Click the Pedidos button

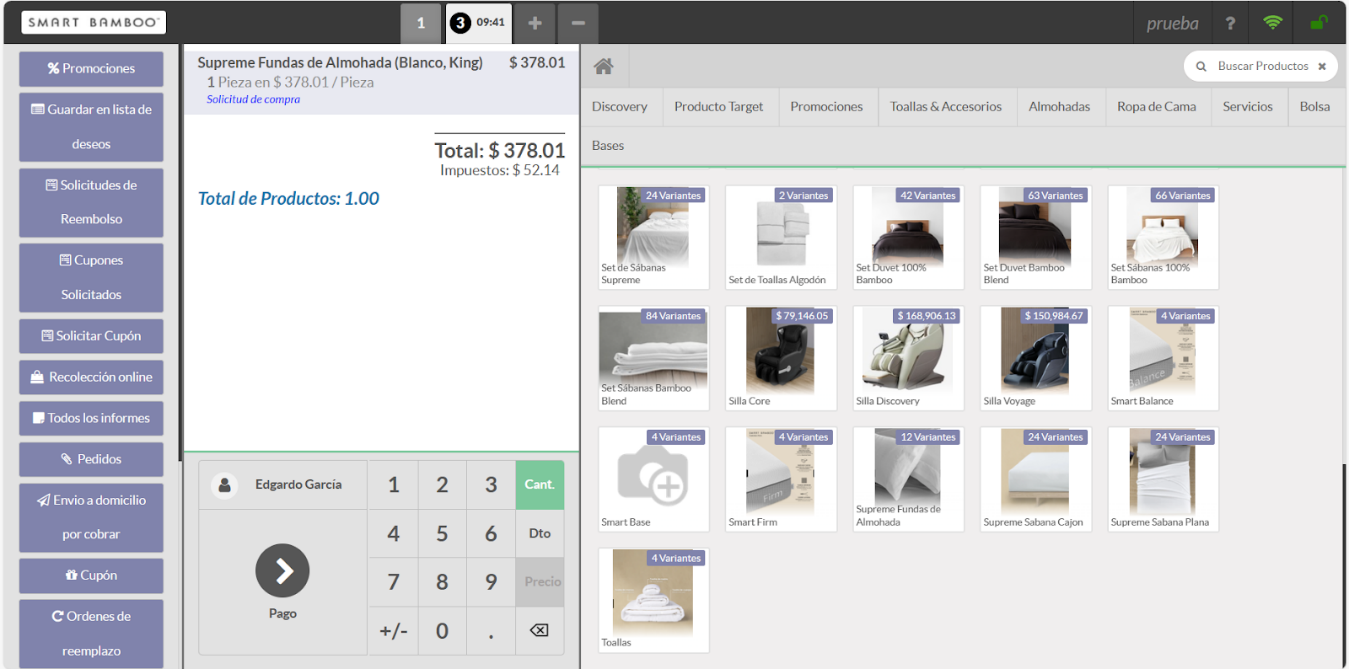(x=91, y=459)
